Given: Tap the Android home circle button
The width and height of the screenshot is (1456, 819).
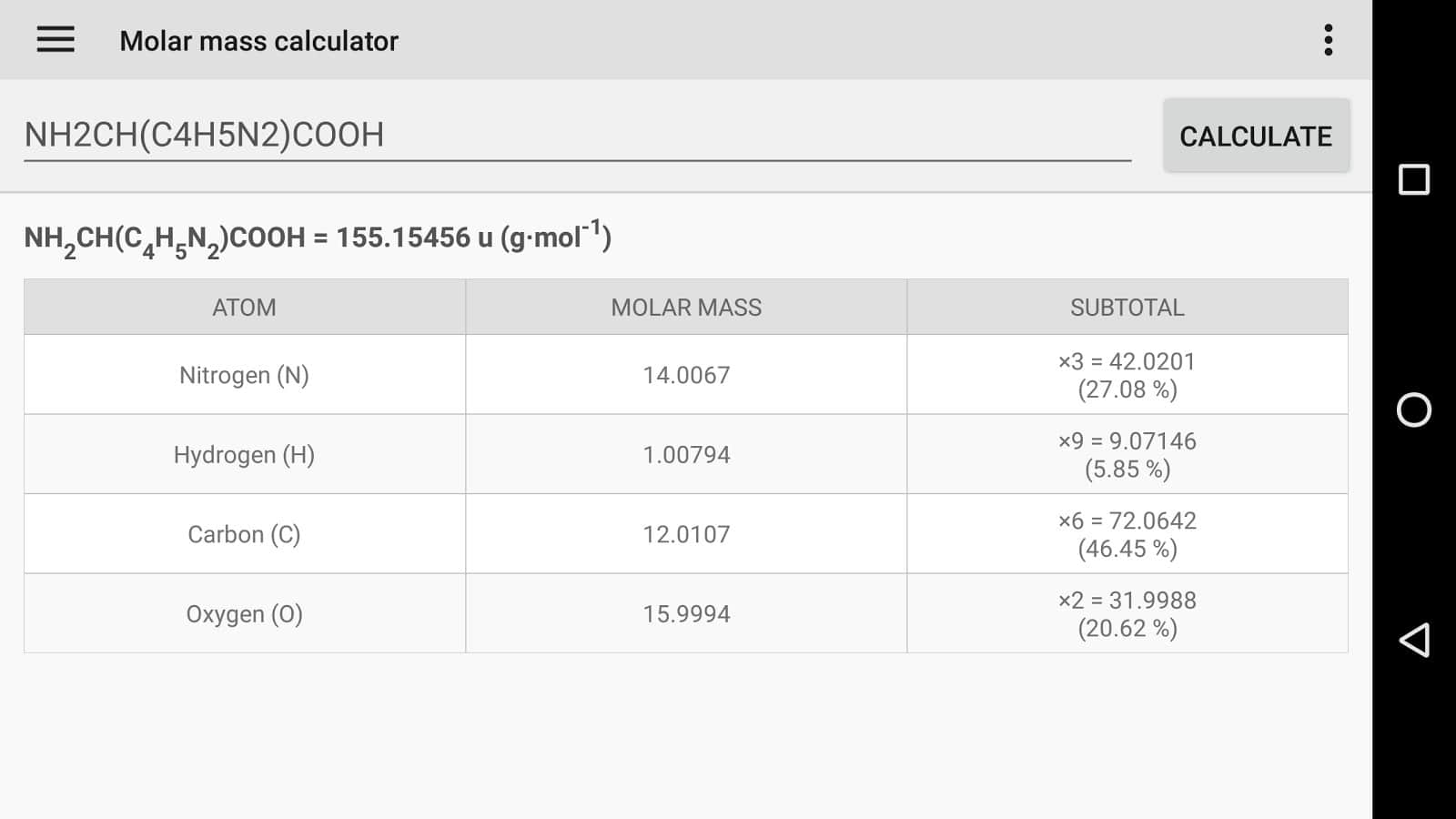Looking at the screenshot, I should click(1413, 410).
